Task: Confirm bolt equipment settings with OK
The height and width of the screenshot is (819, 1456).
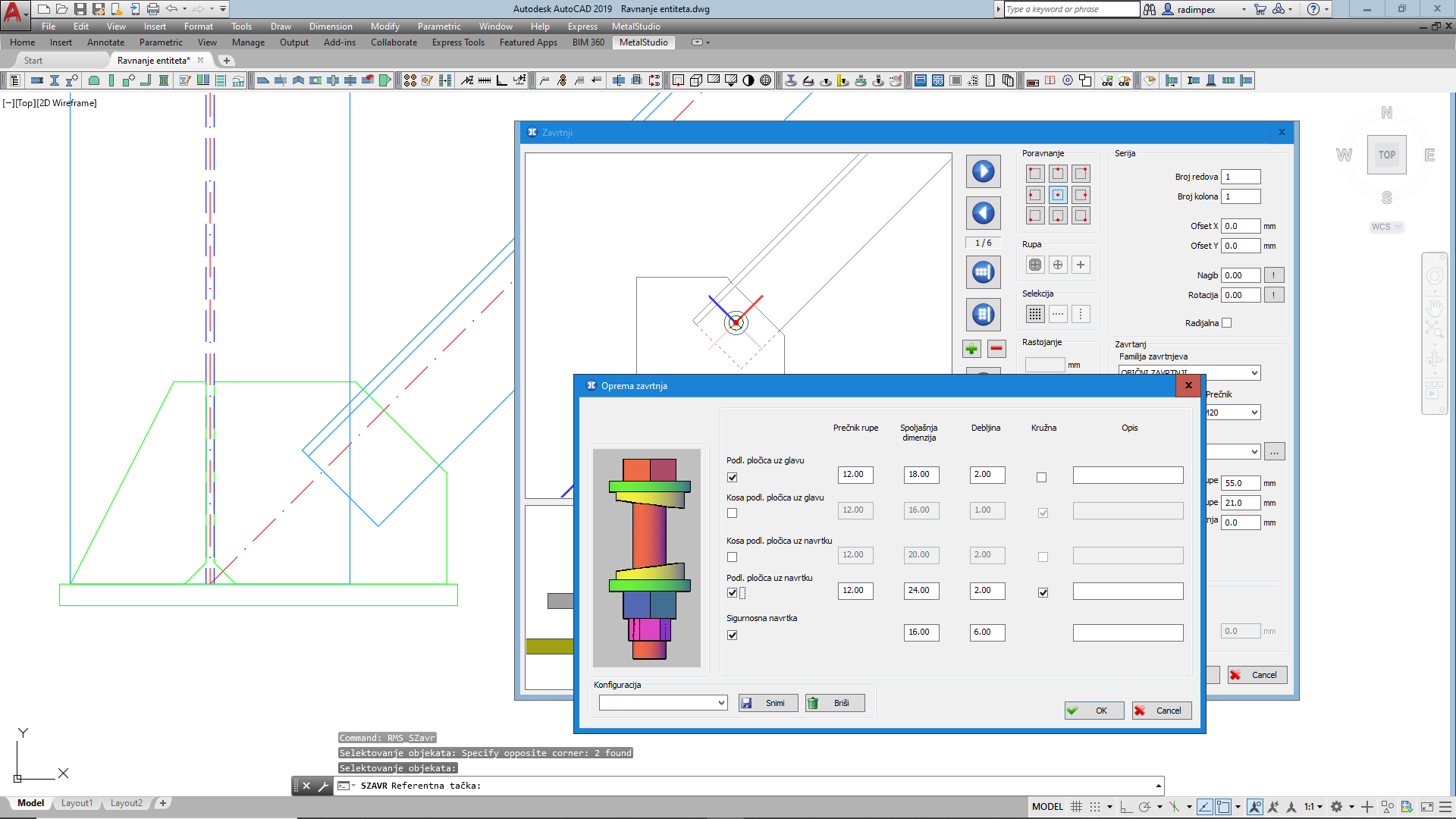Action: click(x=1094, y=710)
